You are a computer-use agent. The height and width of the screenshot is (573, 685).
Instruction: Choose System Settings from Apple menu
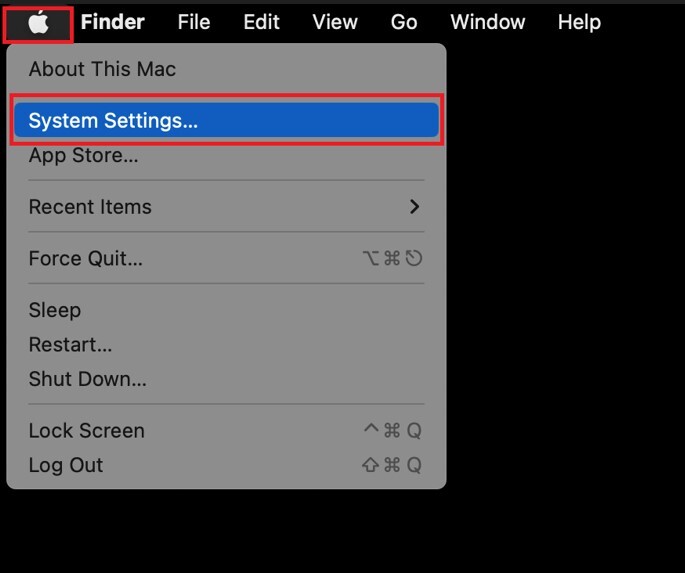(113, 121)
